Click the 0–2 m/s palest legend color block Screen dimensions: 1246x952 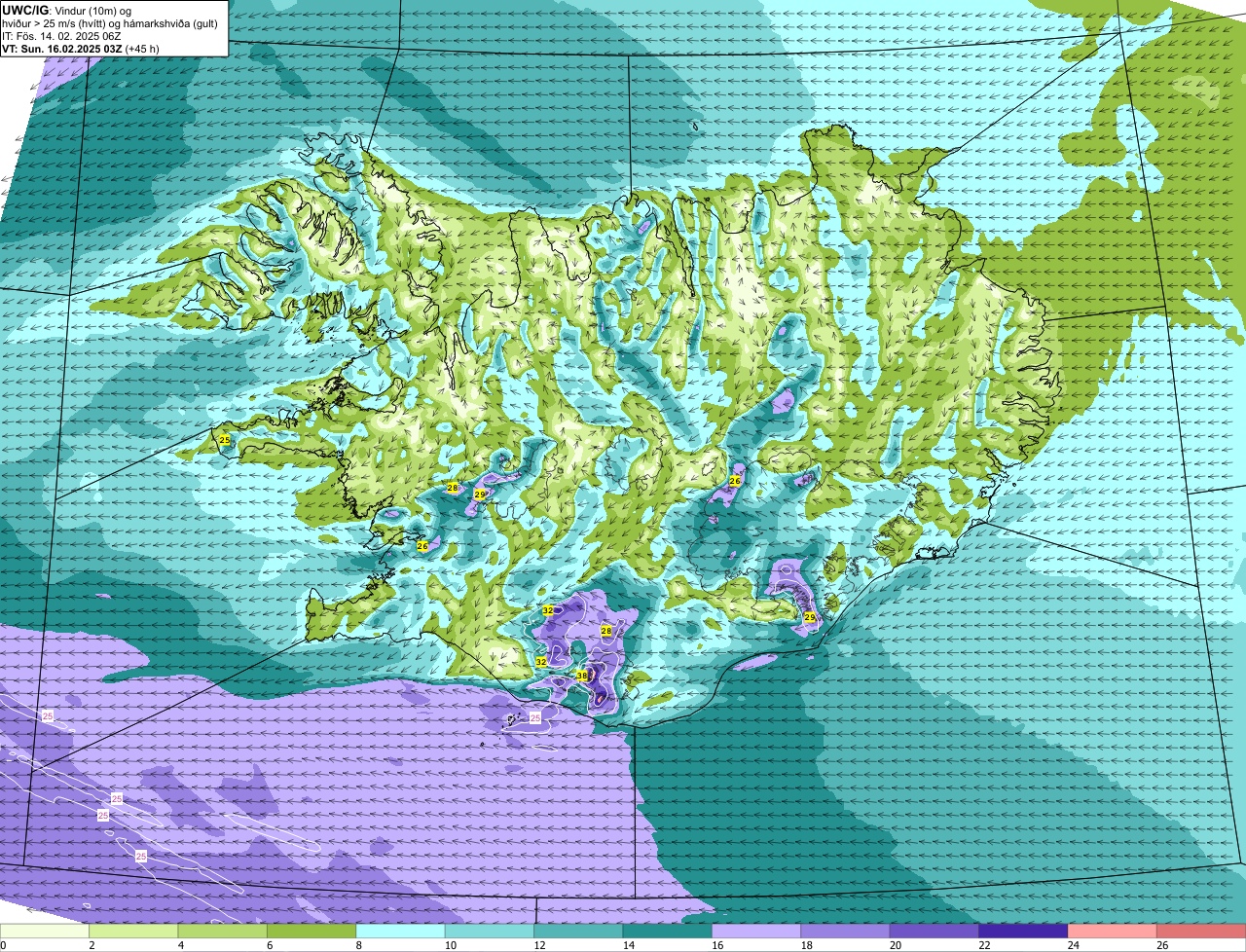[x=45, y=932]
